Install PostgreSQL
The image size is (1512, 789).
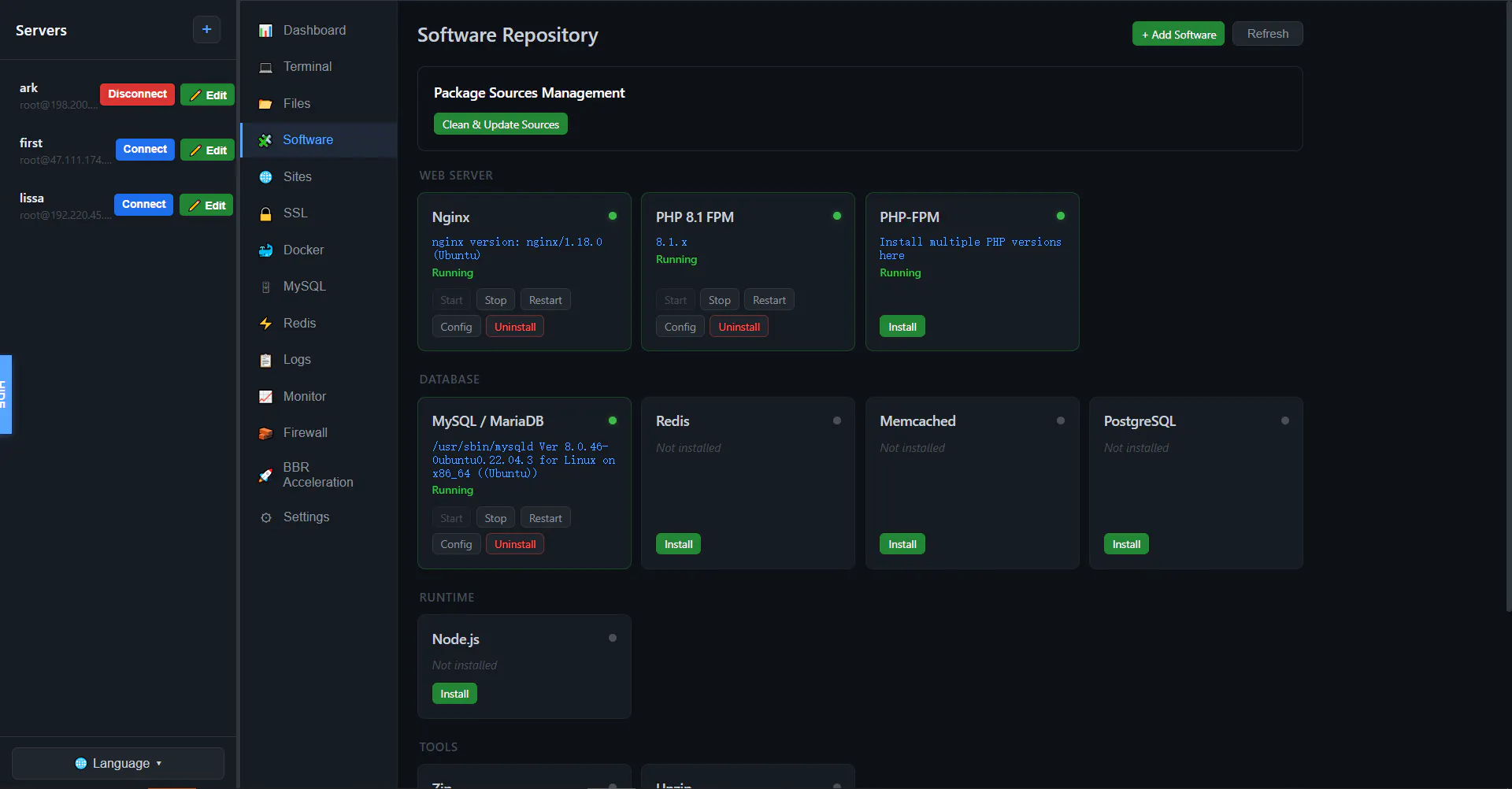coord(1126,544)
